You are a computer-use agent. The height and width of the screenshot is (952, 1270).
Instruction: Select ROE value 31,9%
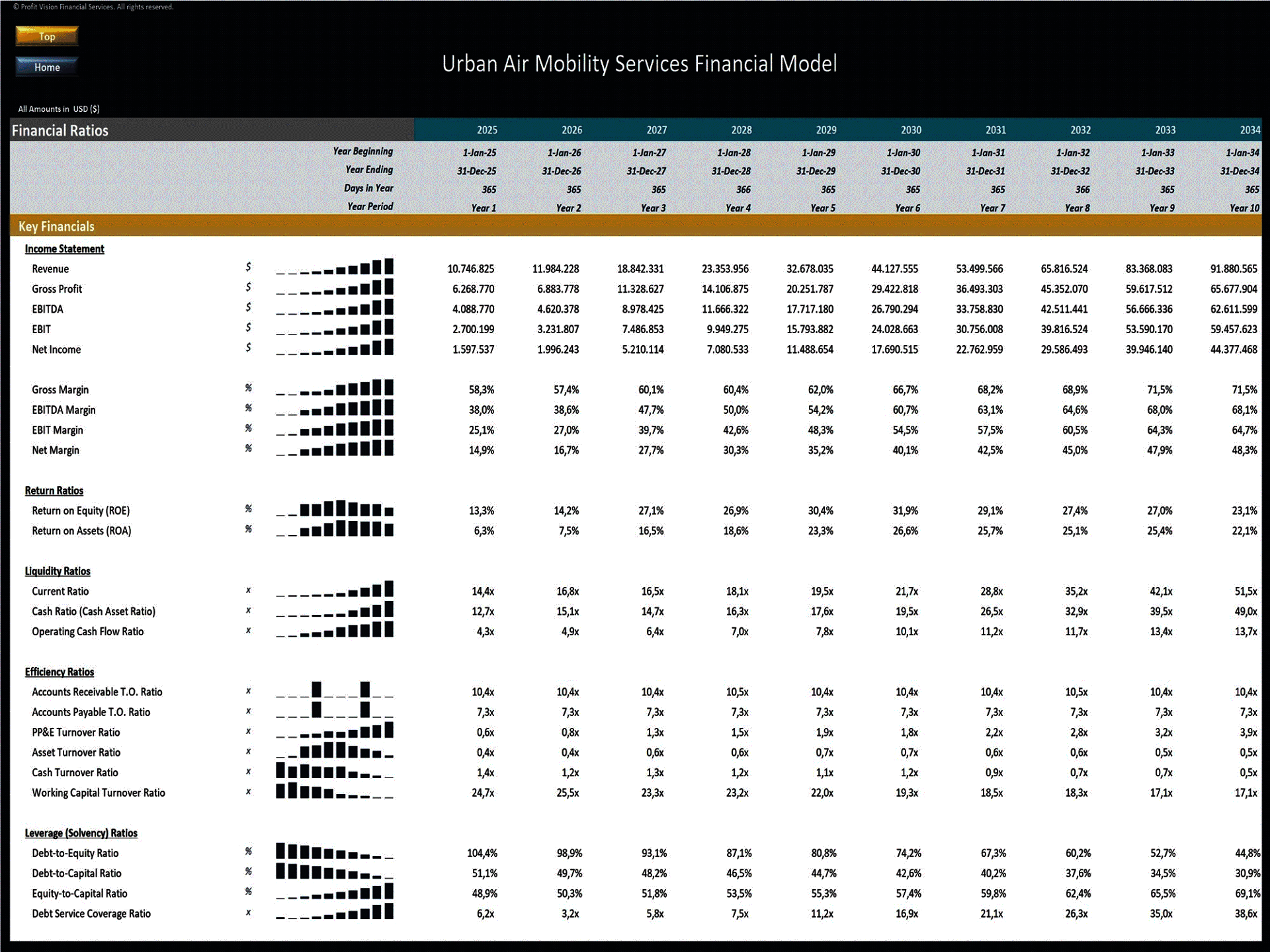(x=906, y=511)
